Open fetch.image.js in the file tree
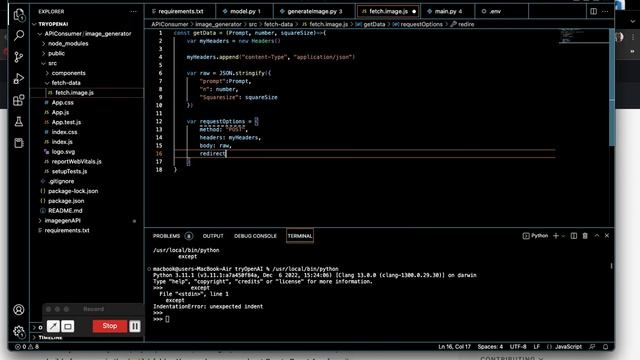Image resolution: width=640 pixels, height=360 pixels. [x=74, y=93]
